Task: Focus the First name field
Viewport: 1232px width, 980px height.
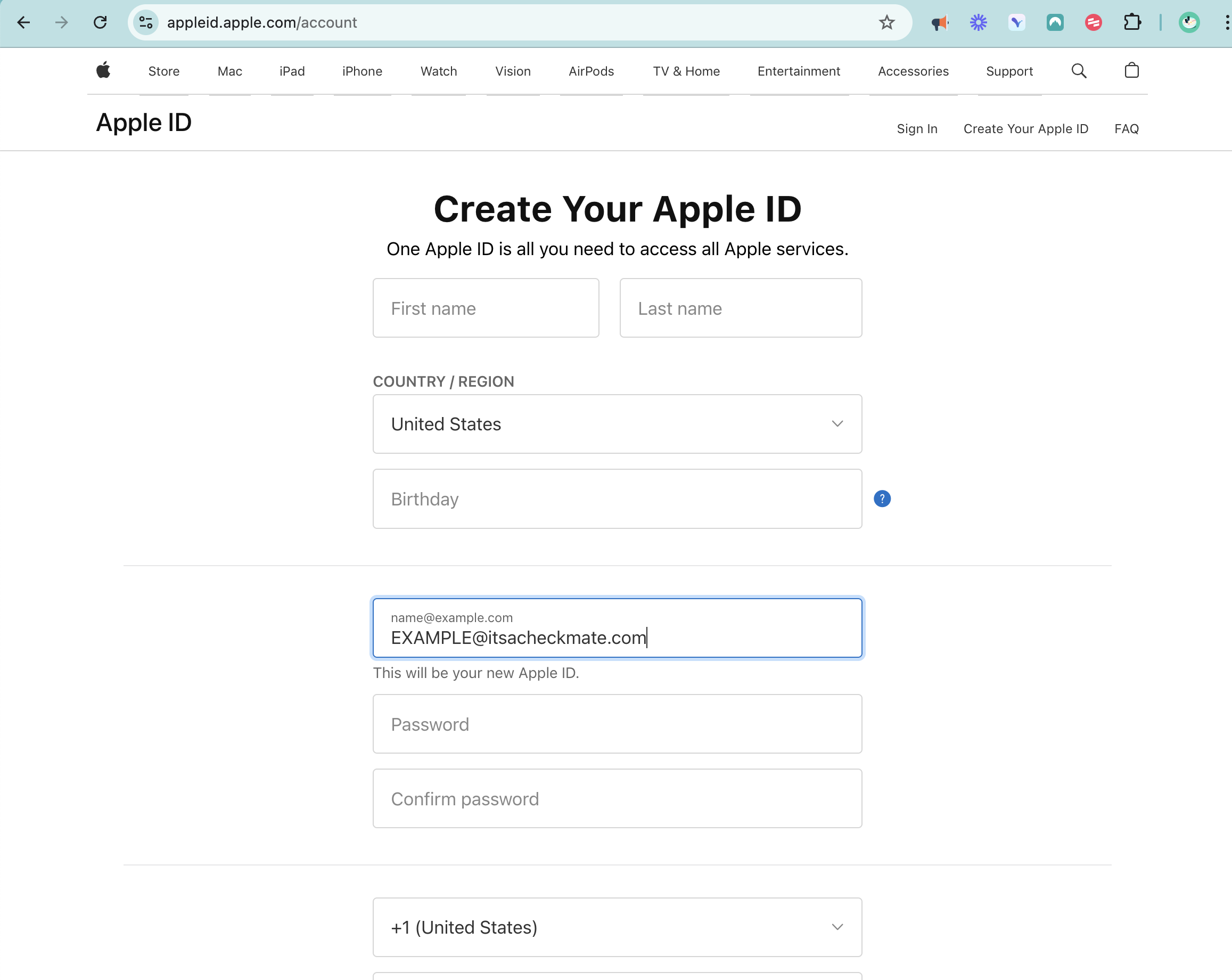Action: (x=486, y=308)
